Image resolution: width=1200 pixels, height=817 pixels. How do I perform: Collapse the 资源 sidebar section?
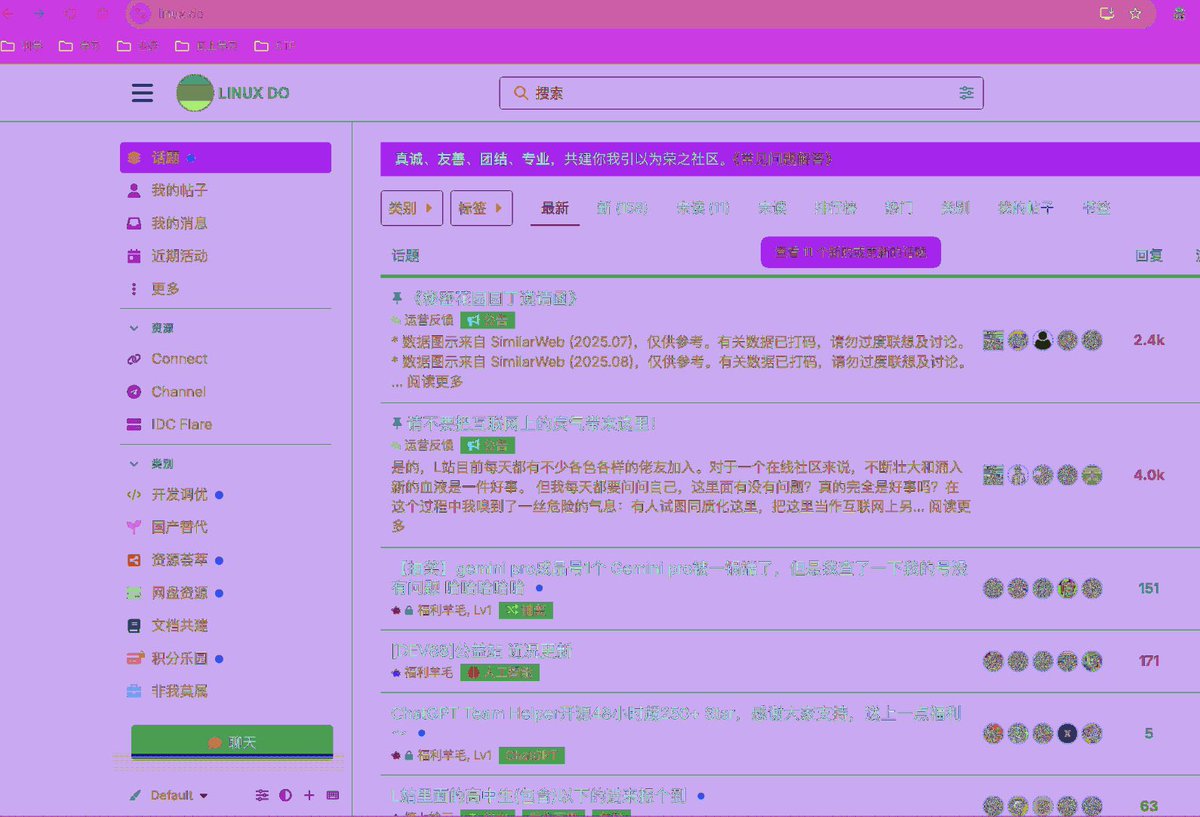(x=153, y=328)
